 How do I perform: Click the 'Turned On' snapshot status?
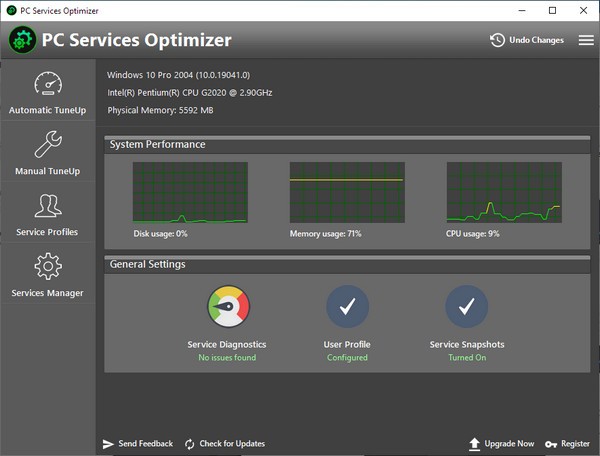coord(466,357)
